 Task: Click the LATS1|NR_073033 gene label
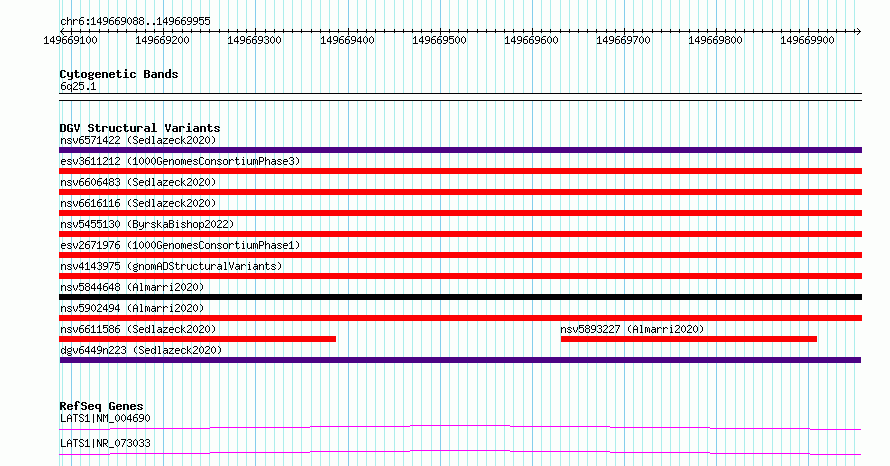point(105,443)
